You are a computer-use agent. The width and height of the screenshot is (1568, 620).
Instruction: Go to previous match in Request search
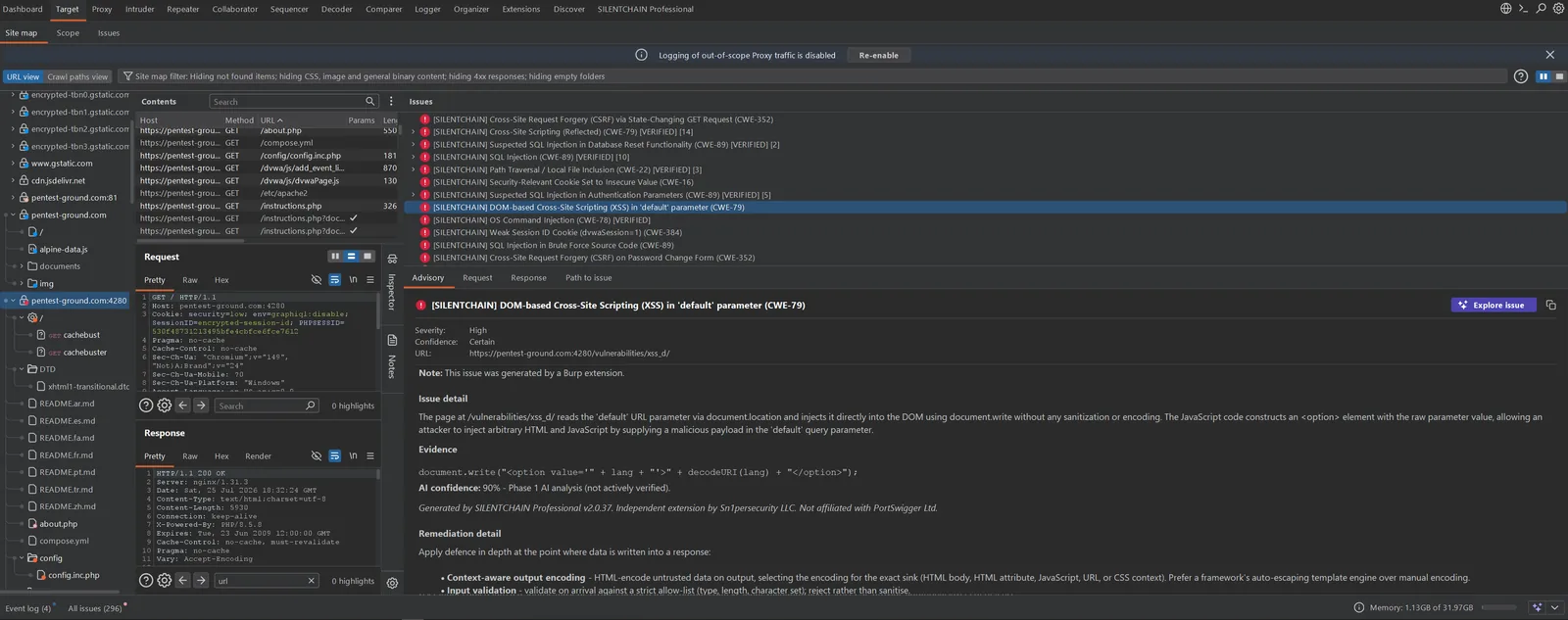(x=182, y=405)
